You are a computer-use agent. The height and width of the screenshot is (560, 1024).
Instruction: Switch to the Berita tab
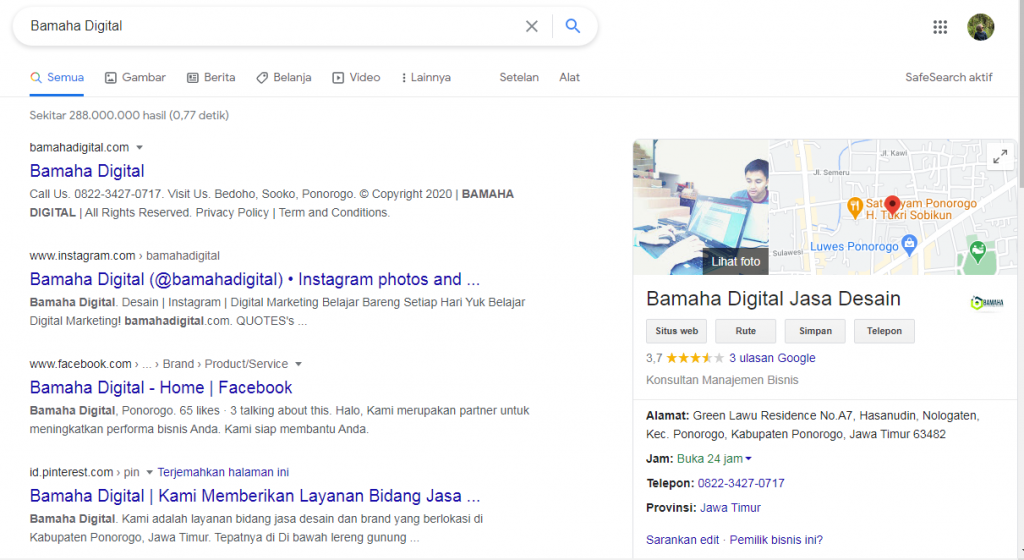click(211, 78)
